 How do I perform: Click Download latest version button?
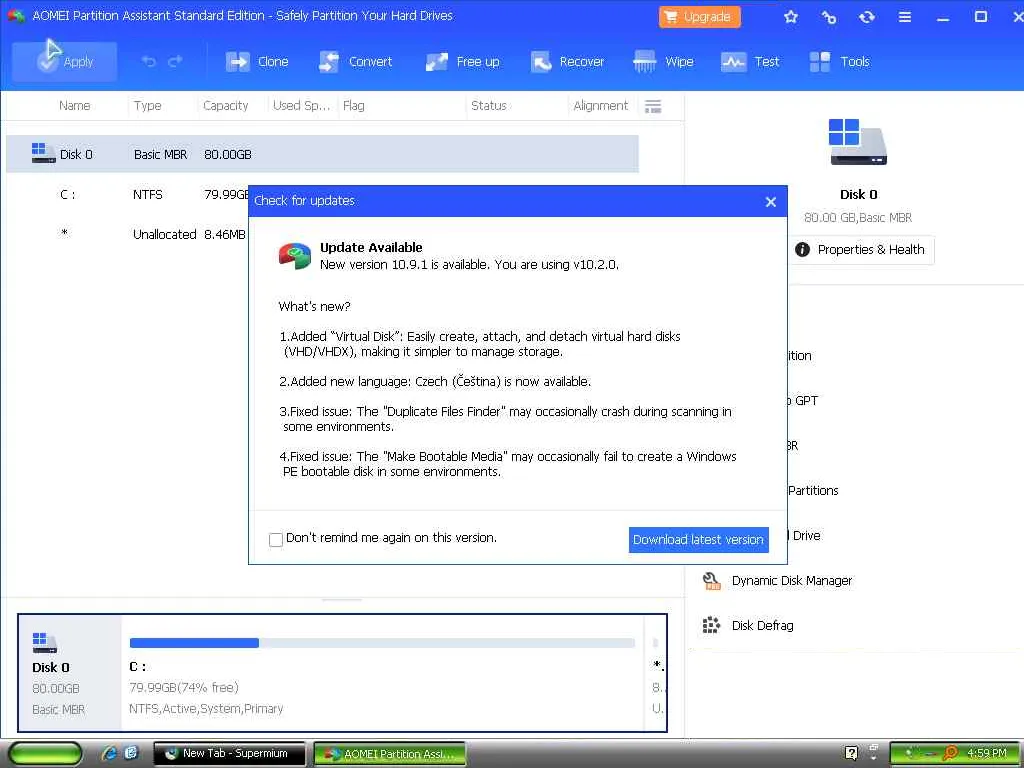(x=698, y=539)
